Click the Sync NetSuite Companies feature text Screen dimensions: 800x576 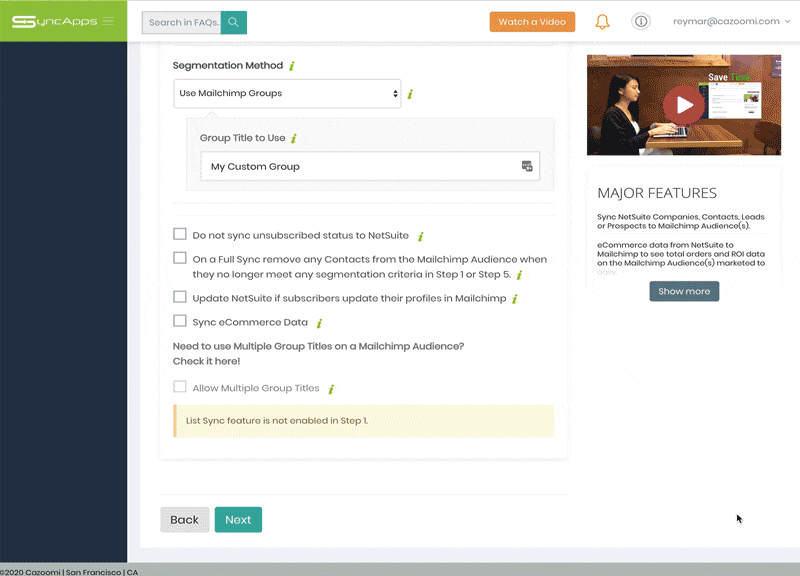point(681,221)
